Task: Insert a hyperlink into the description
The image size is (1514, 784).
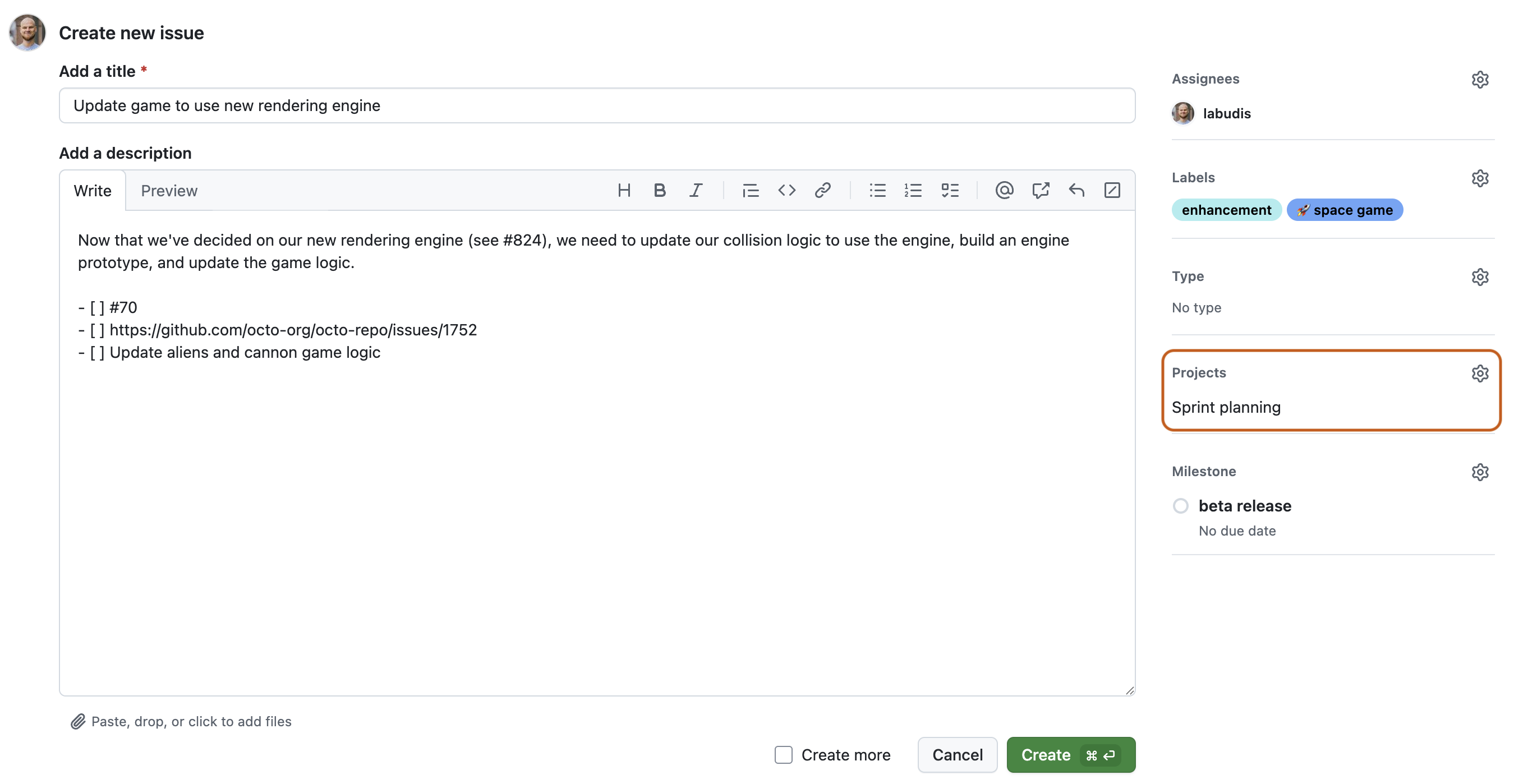Action: 822,190
